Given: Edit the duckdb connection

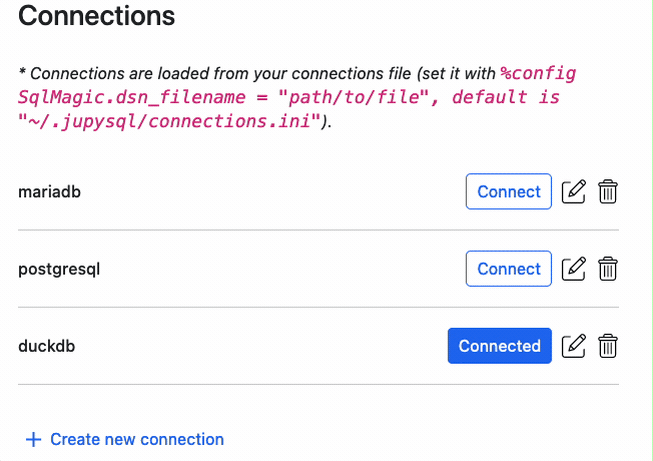Looking at the screenshot, I should pyautogui.click(x=573, y=346).
